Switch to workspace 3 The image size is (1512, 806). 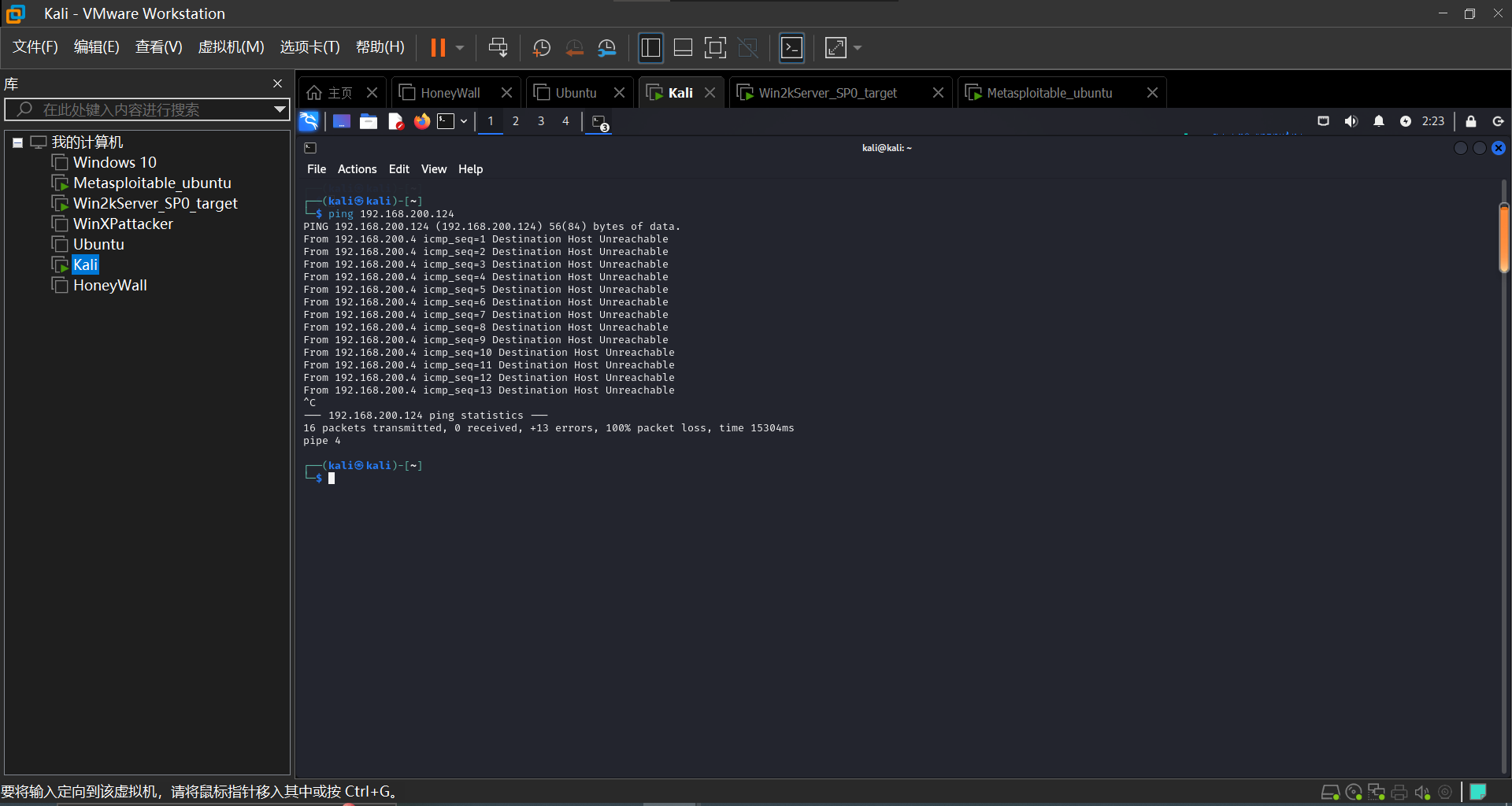coord(541,121)
